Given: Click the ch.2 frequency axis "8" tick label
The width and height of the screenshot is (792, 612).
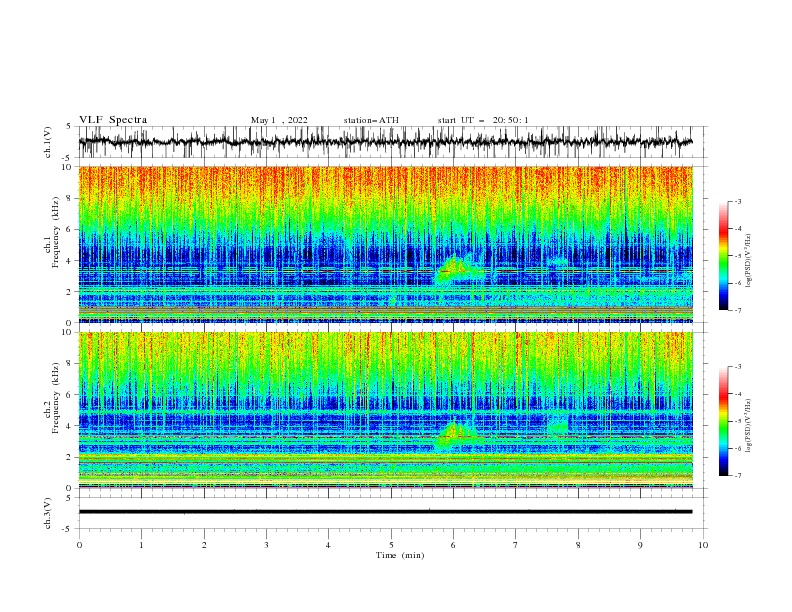Looking at the screenshot, I should (69, 364).
